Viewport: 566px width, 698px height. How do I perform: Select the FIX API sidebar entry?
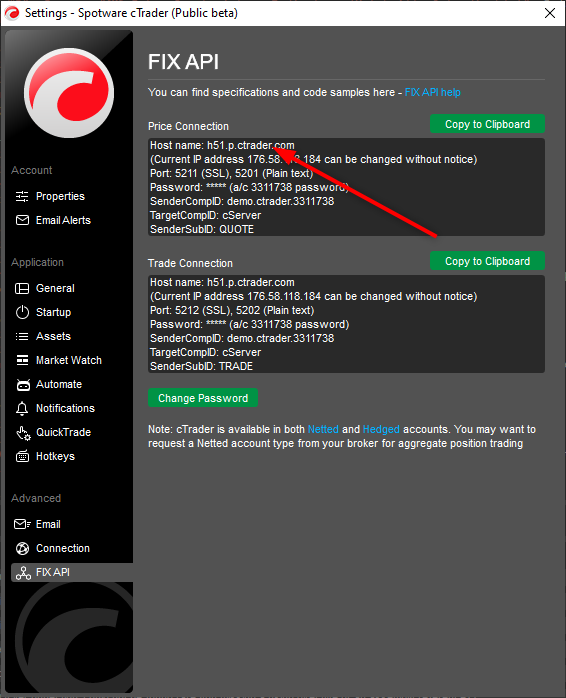[x=72, y=572]
